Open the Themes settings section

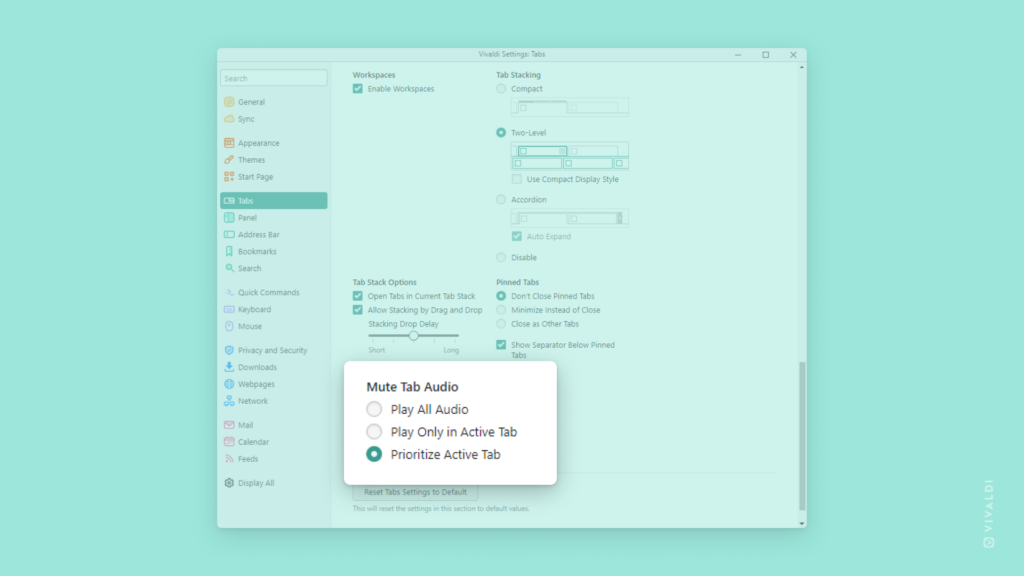coord(274,160)
